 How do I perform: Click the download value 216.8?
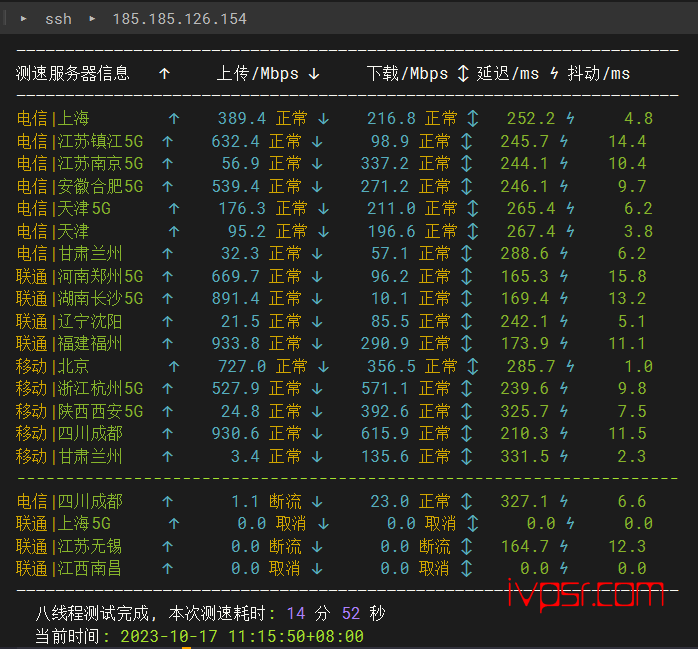click(391, 118)
